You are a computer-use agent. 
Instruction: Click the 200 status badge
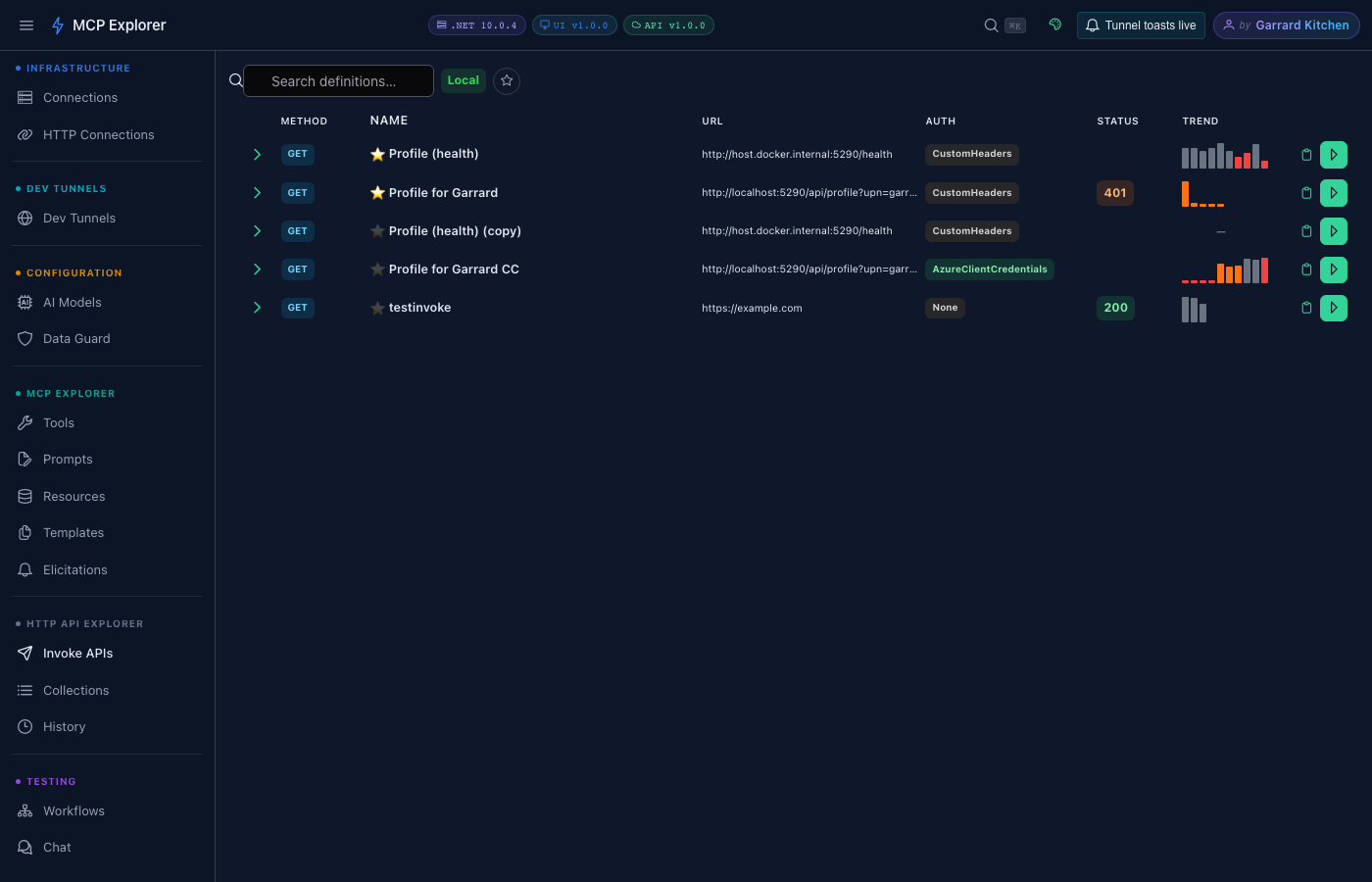pyautogui.click(x=1115, y=308)
